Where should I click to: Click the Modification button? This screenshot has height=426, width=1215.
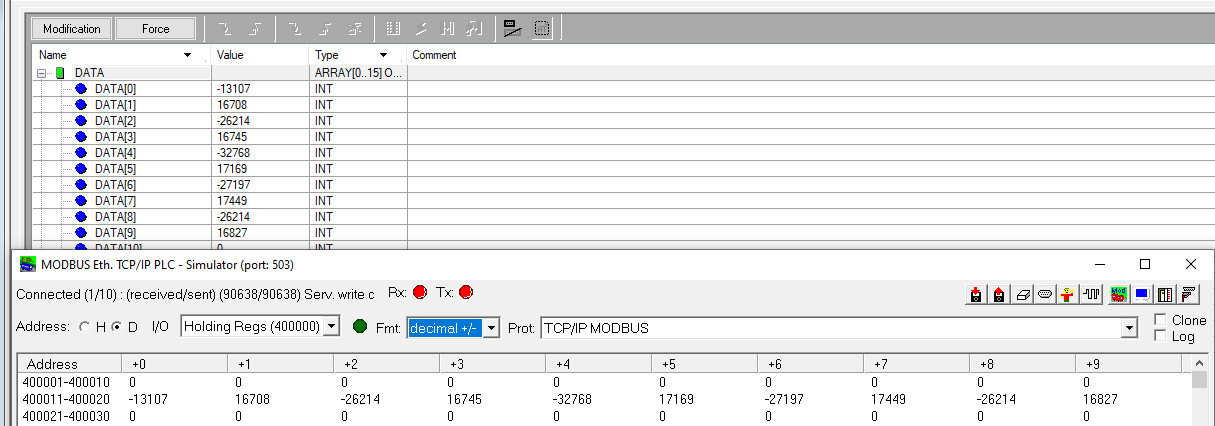click(71, 29)
